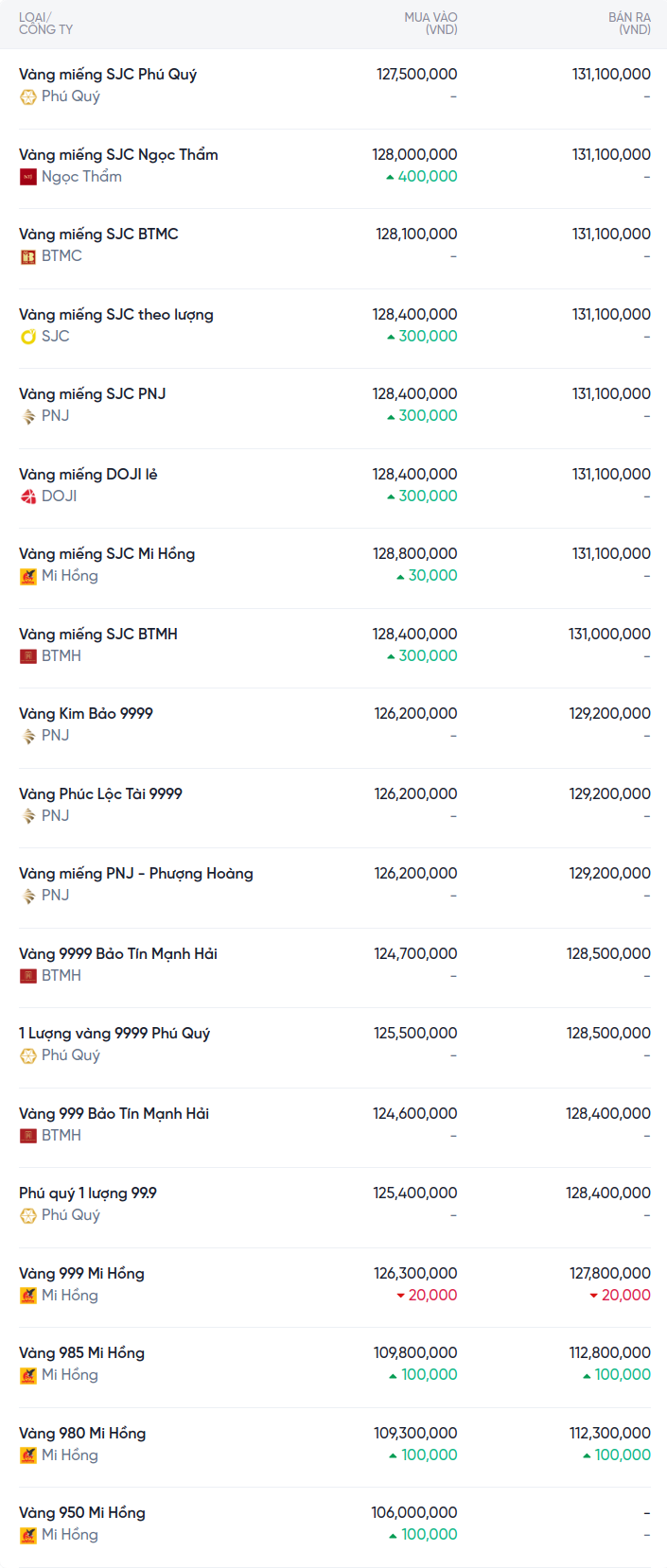Click PNJ logo under Vàng Phúc Lộc Tài 9999

click(28, 816)
